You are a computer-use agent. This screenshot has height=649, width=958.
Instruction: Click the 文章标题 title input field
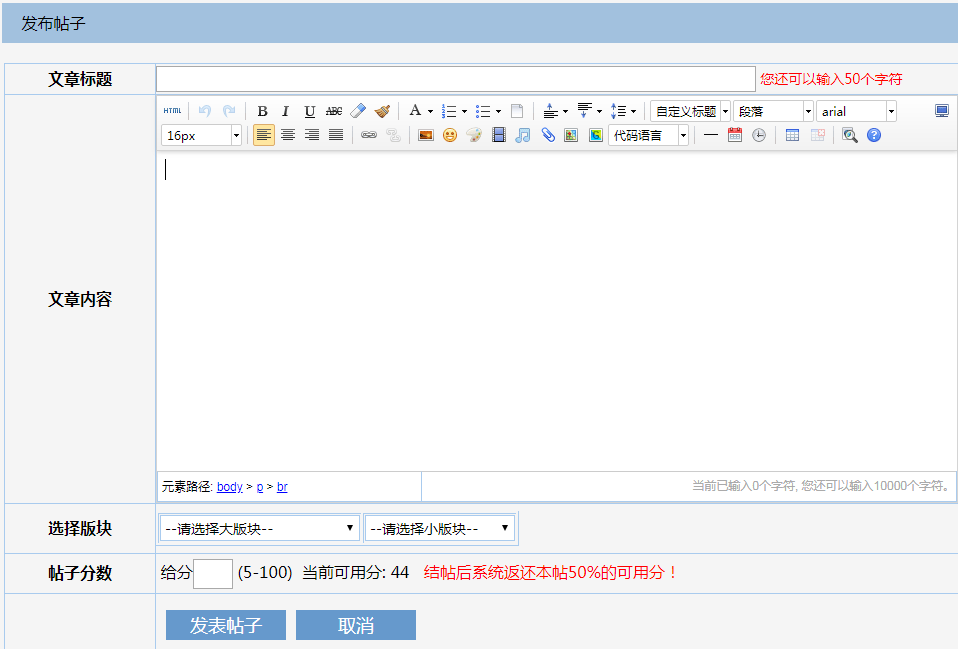coord(456,79)
